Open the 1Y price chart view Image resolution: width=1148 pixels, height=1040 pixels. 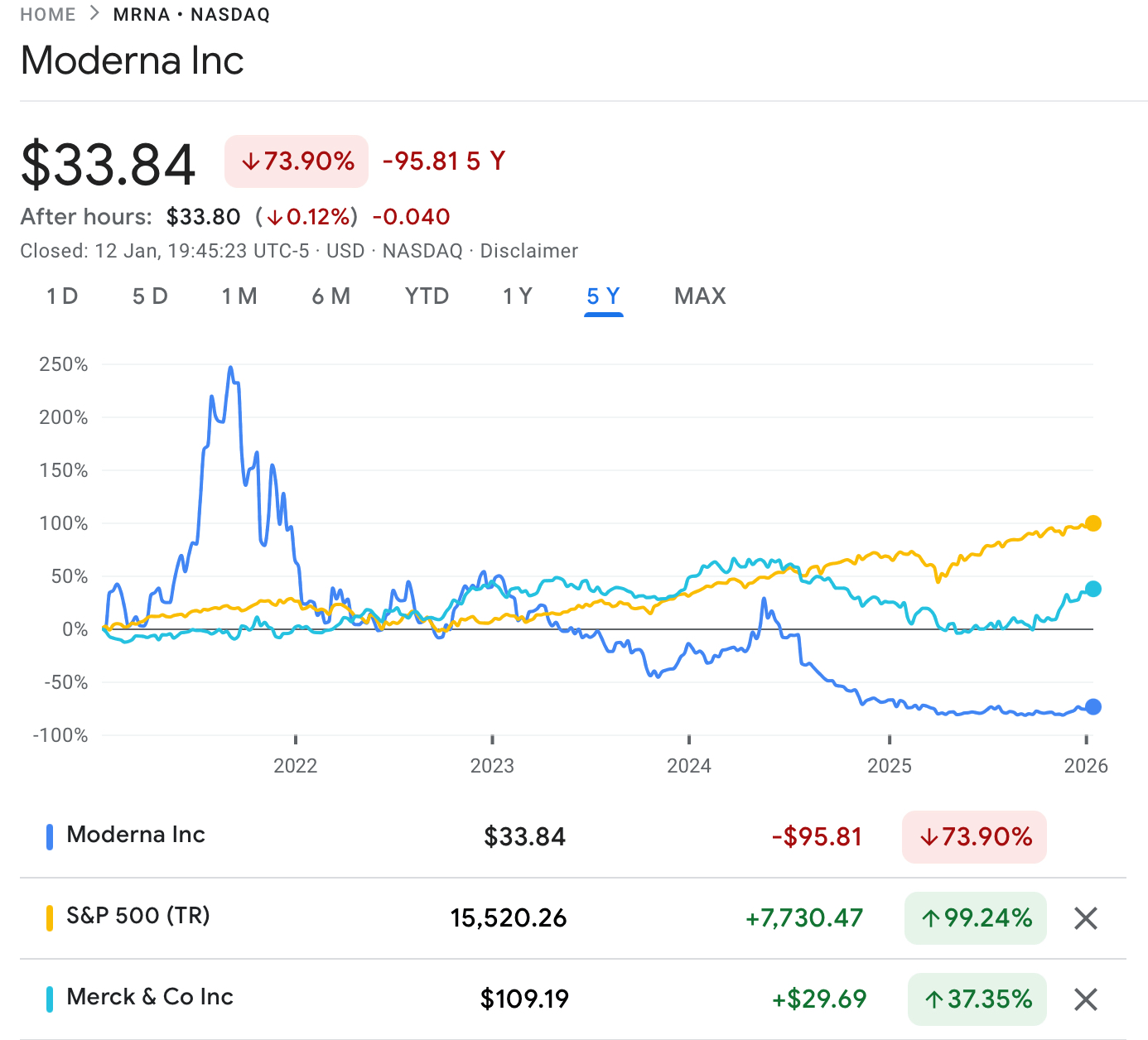(x=517, y=296)
